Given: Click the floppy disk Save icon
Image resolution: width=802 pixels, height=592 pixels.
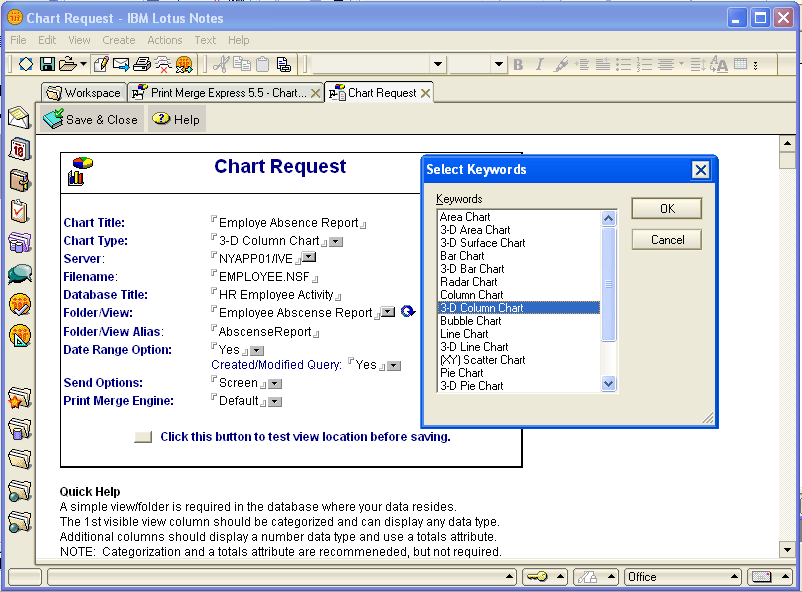Looking at the screenshot, I should coord(48,64).
